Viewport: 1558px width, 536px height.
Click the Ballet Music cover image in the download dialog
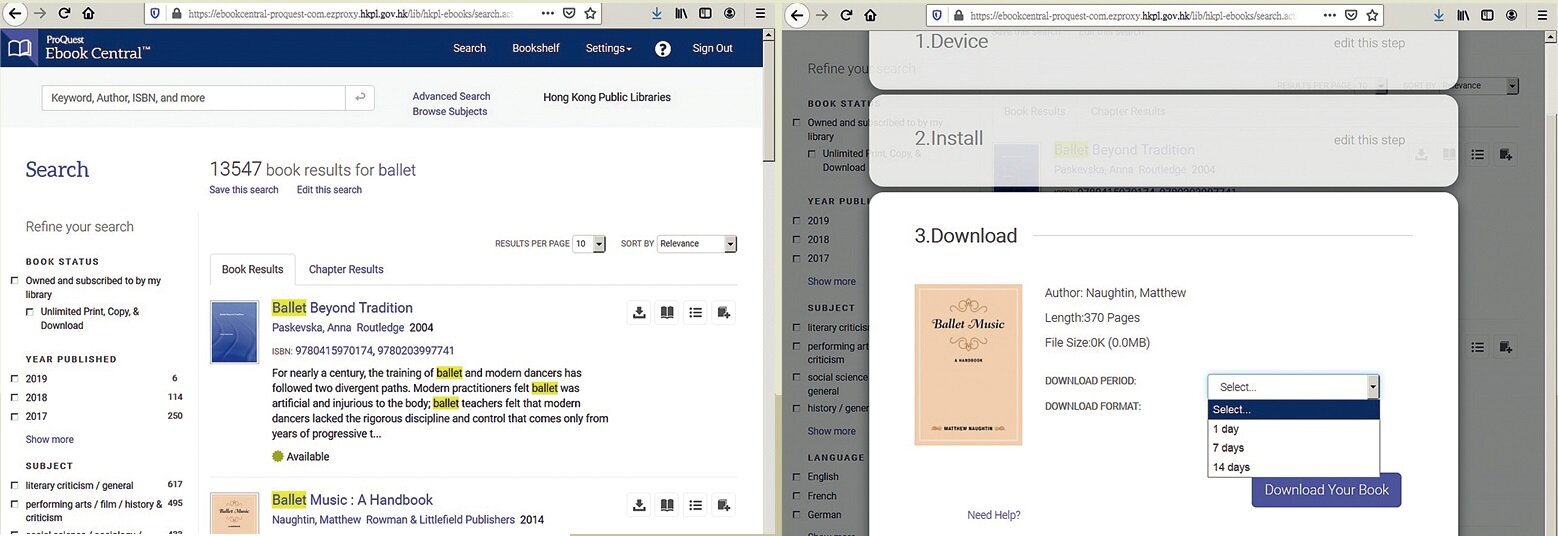[x=968, y=365]
